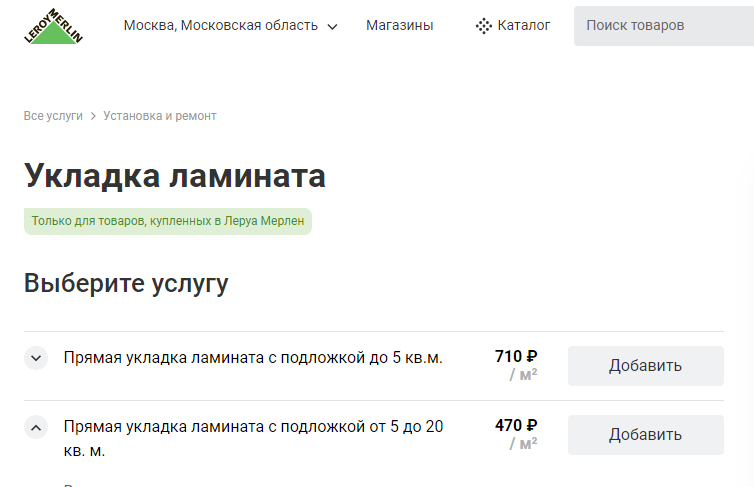Viewport: 754px width, 487px height.
Task: Go to Магазины in the header
Action: (x=400, y=26)
